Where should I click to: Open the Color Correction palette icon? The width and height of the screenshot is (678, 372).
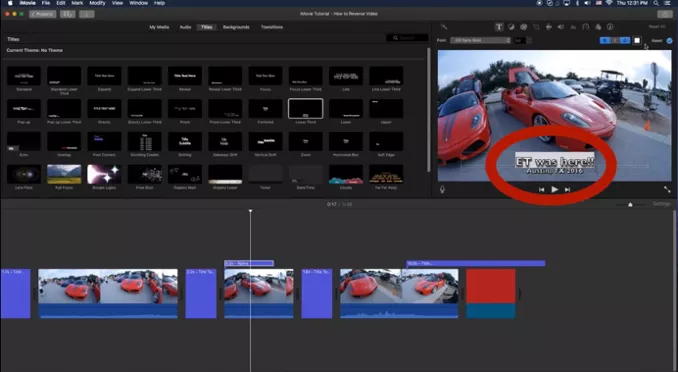coord(524,27)
